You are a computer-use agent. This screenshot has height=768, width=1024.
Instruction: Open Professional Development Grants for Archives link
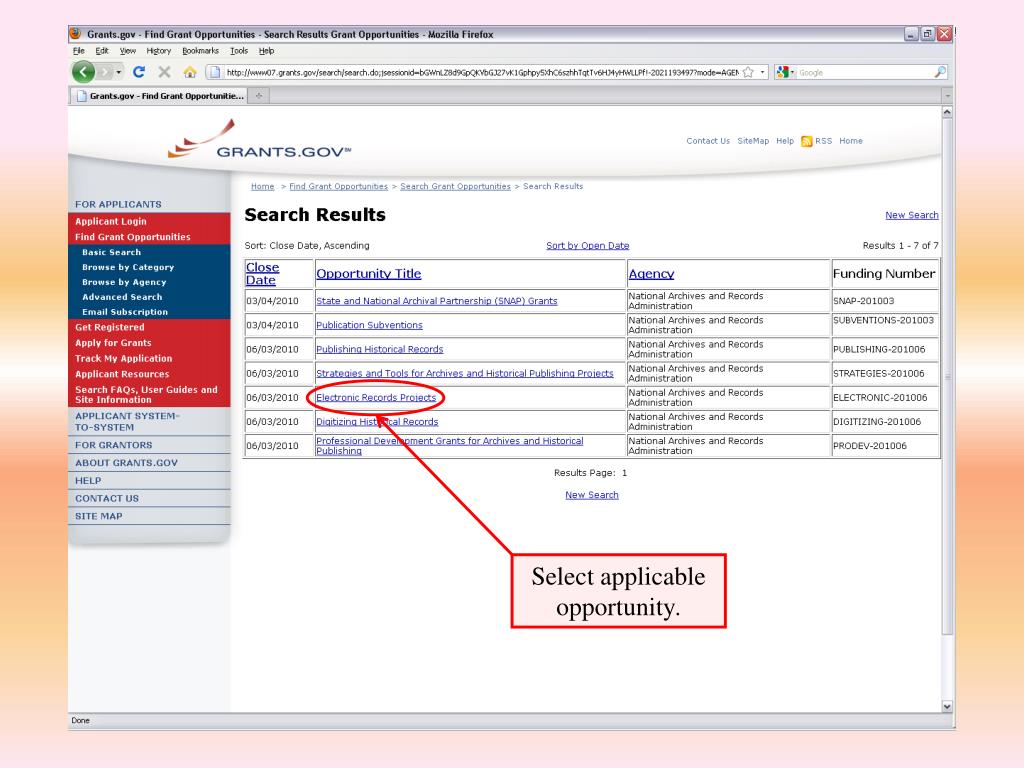(x=449, y=446)
